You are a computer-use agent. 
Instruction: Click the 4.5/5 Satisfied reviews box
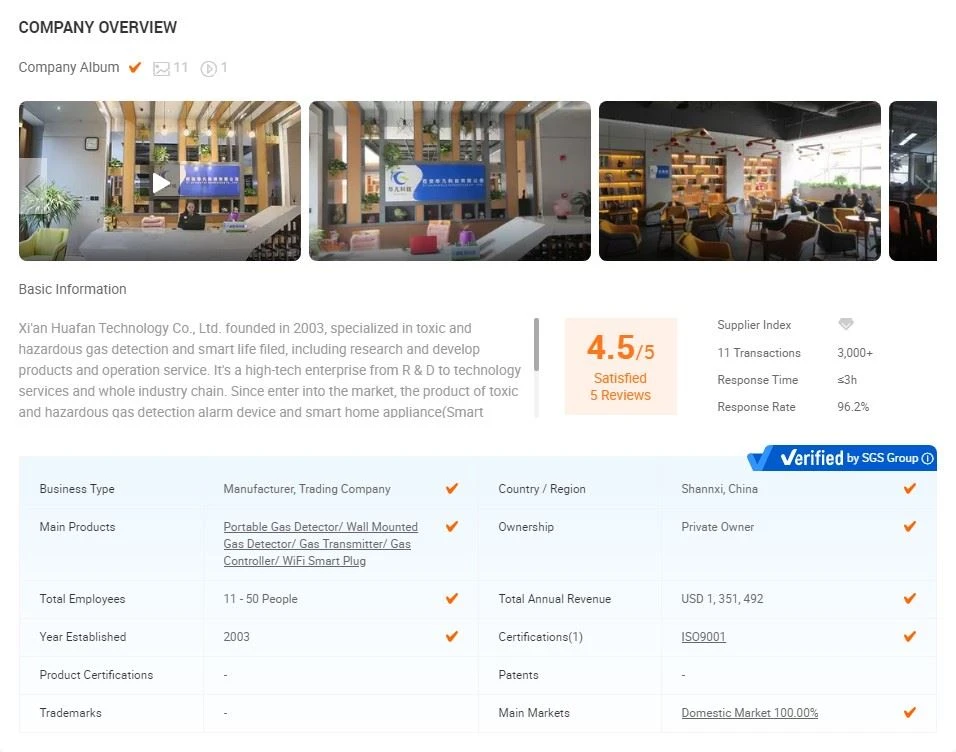tap(621, 366)
